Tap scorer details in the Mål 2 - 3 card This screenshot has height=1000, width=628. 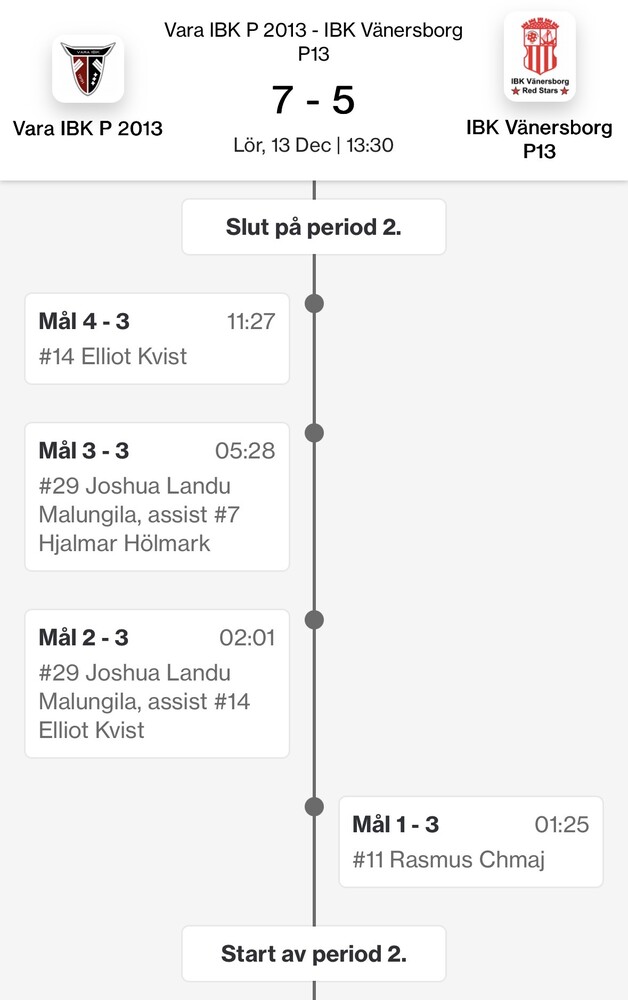click(x=135, y=701)
